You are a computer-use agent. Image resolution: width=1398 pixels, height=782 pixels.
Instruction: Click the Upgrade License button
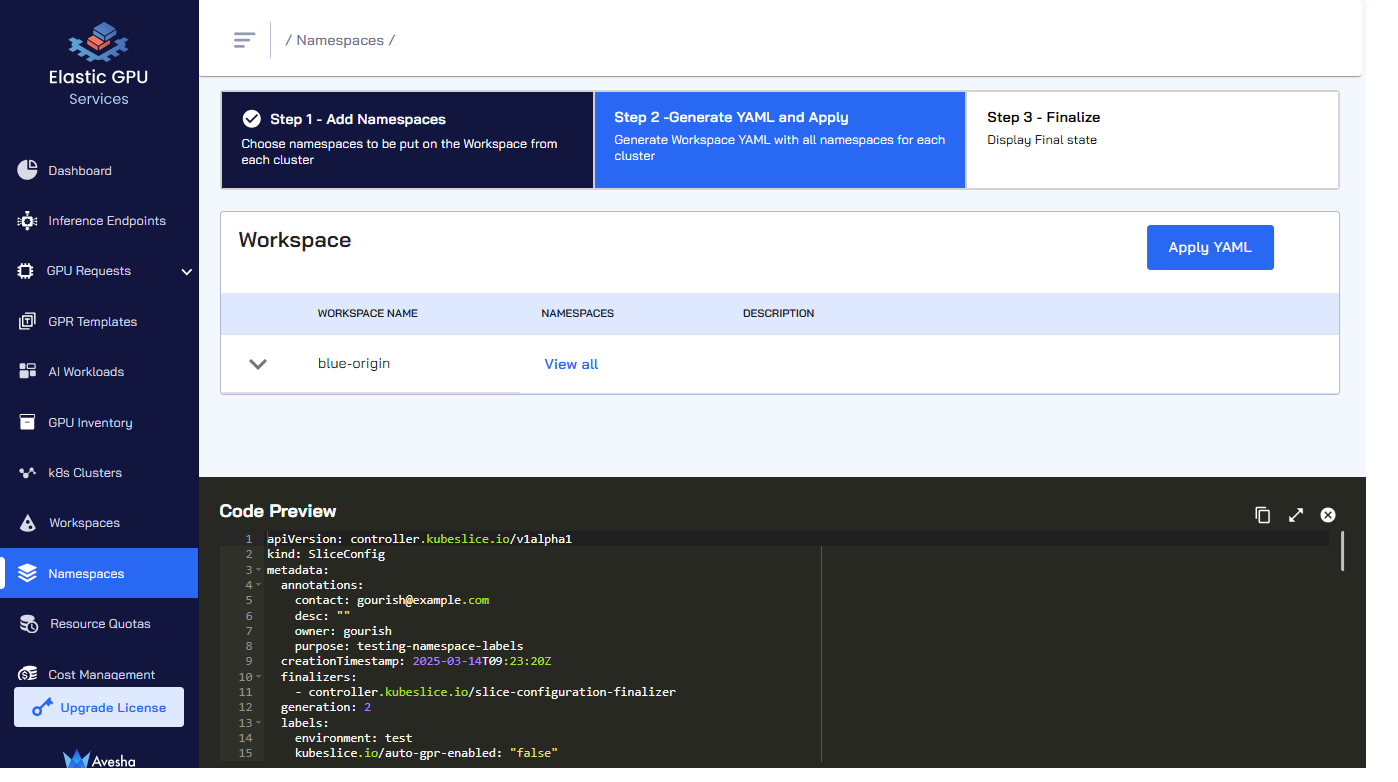click(x=99, y=707)
